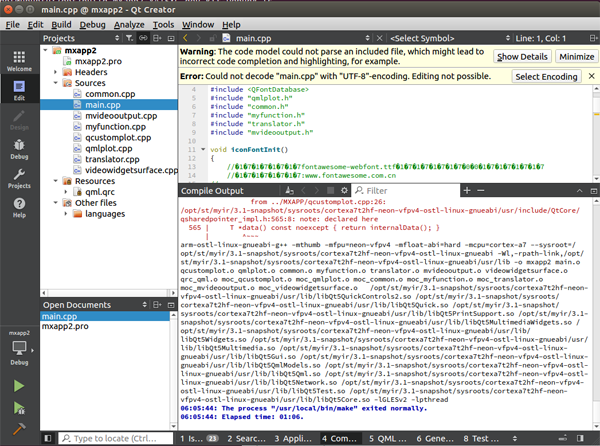Screen dimensions: 600x446
Task: Collapse the Other files node
Action: click(x=55, y=202)
